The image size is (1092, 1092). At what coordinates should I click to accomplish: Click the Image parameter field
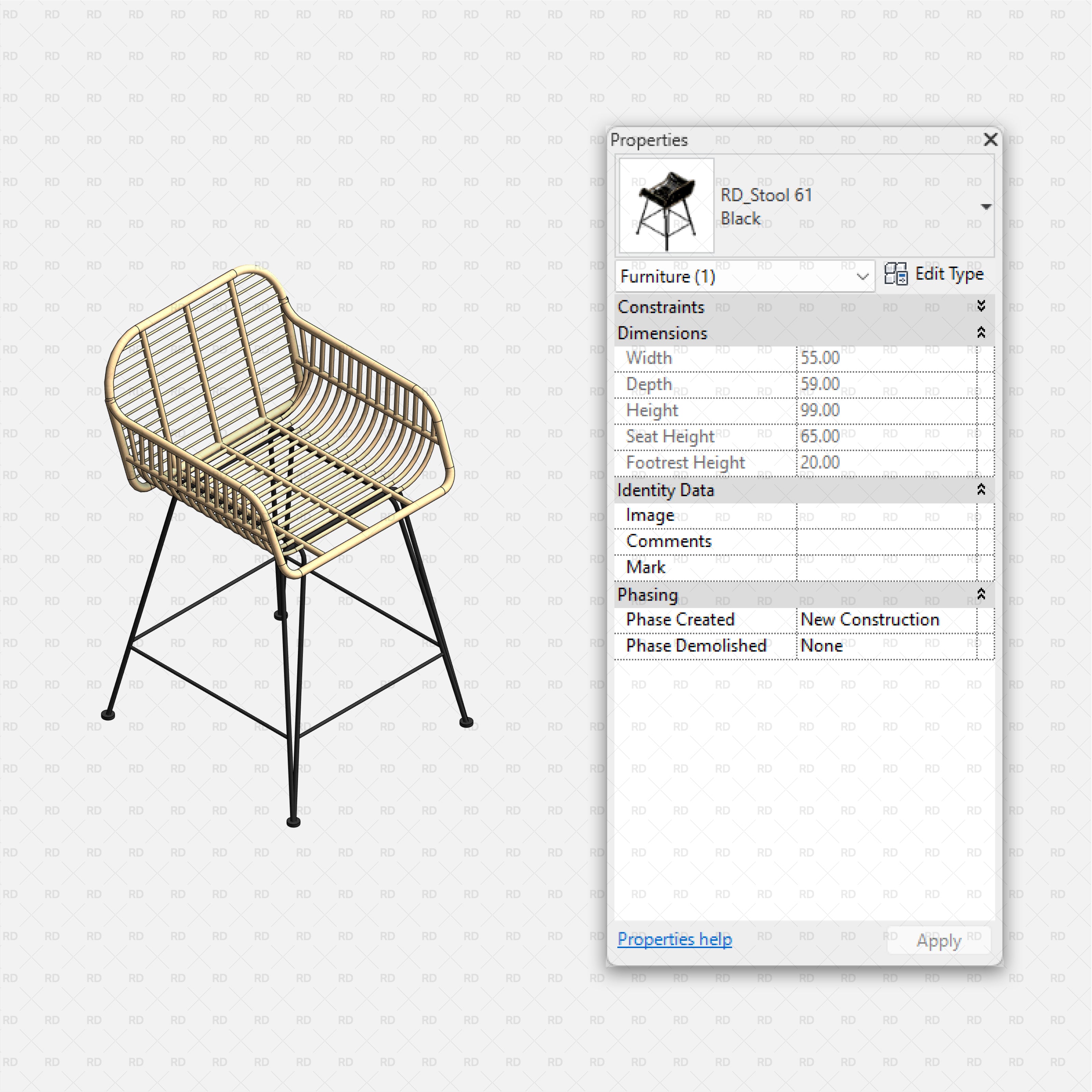(x=887, y=516)
